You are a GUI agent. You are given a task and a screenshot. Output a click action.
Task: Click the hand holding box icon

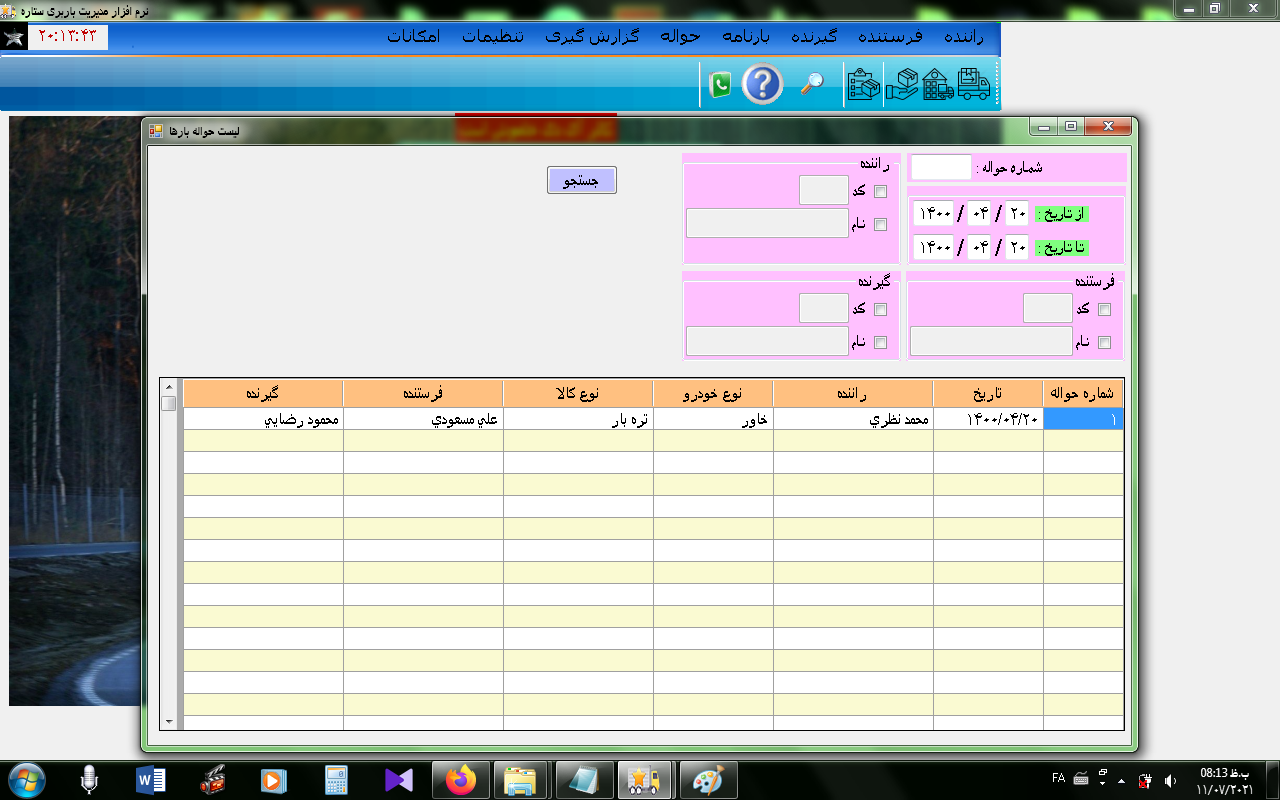click(x=902, y=84)
